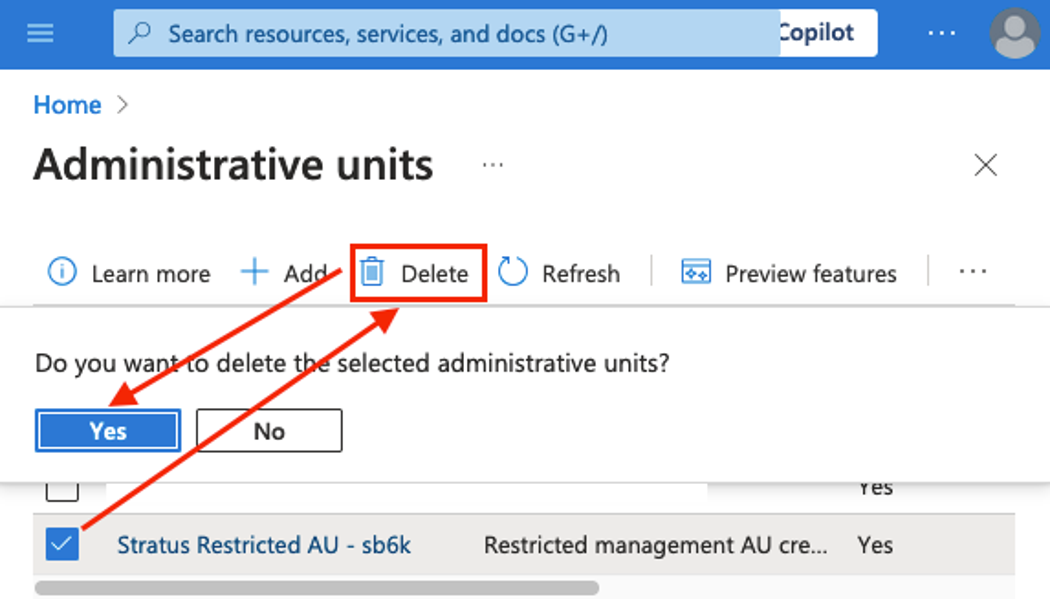Click the Copilot button
The image size is (1050, 599).
tap(822, 33)
